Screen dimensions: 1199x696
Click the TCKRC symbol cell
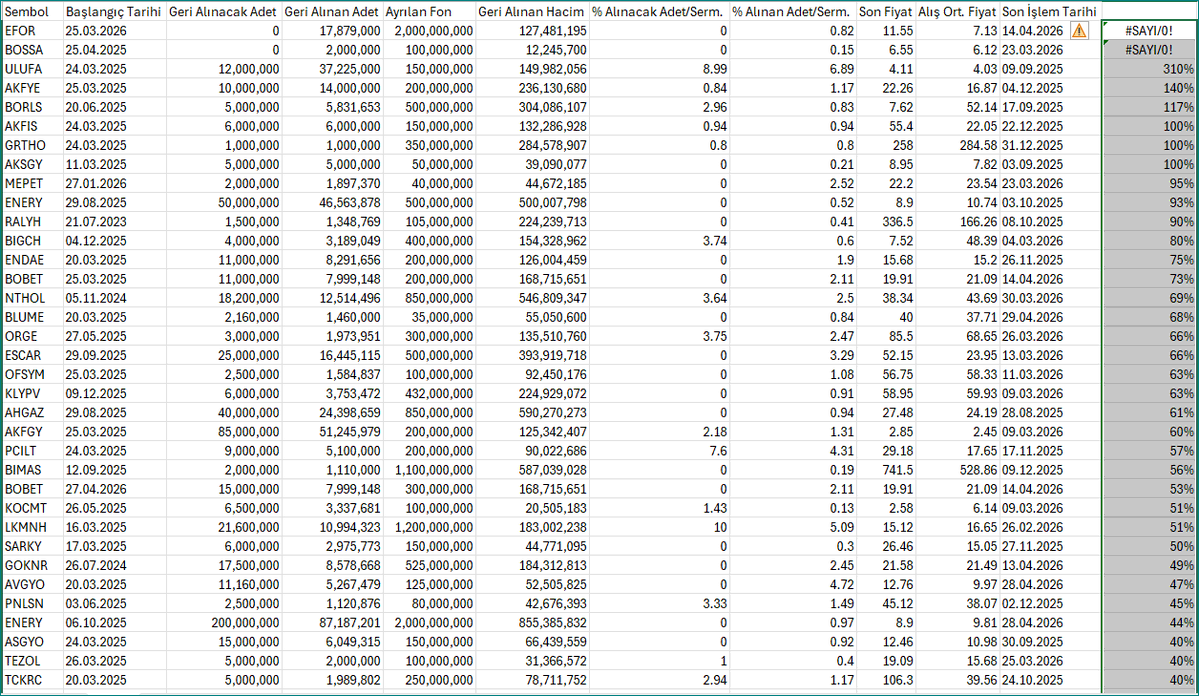pos(31,680)
